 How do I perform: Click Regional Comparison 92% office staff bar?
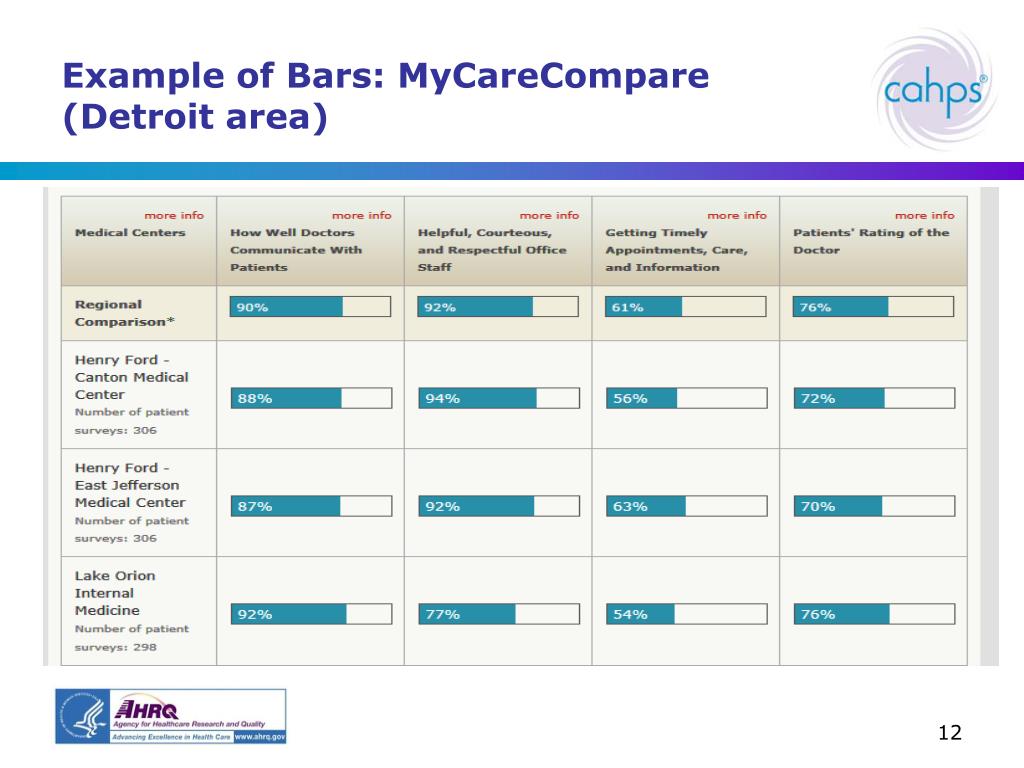pos(498,307)
